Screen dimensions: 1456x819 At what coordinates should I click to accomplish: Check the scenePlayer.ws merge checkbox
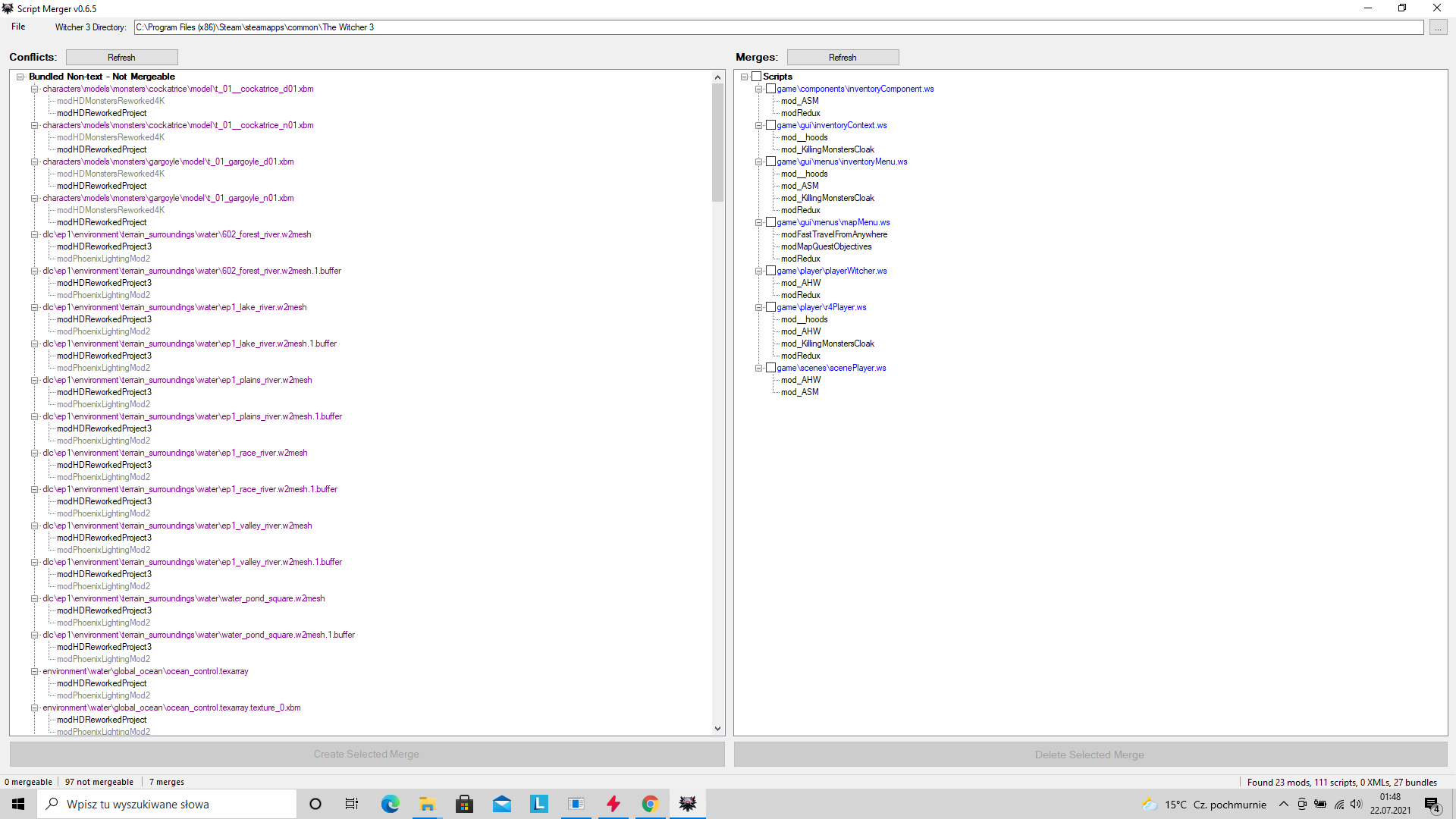click(x=770, y=368)
